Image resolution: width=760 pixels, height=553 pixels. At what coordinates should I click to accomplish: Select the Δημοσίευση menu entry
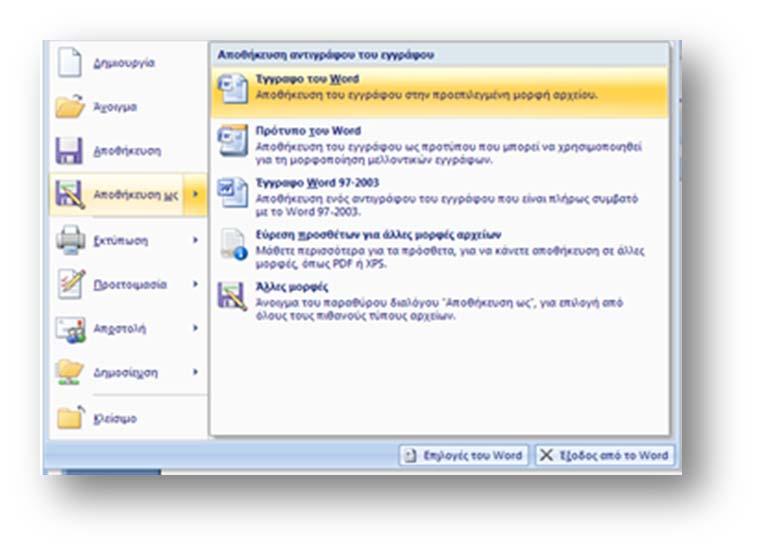128,373
